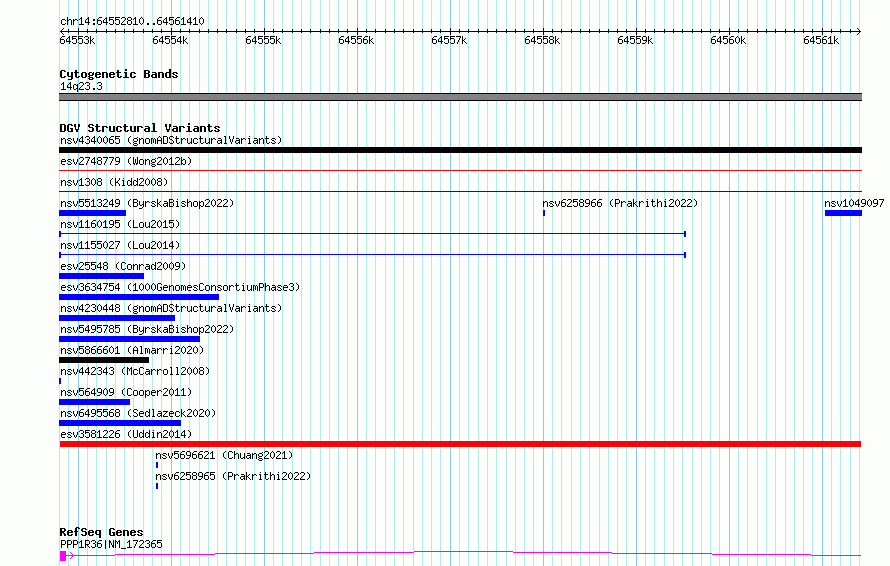Click the thick red bar of esv3581226
The image size is (890, 566).
pyautogui.click(x=460, y=444)
